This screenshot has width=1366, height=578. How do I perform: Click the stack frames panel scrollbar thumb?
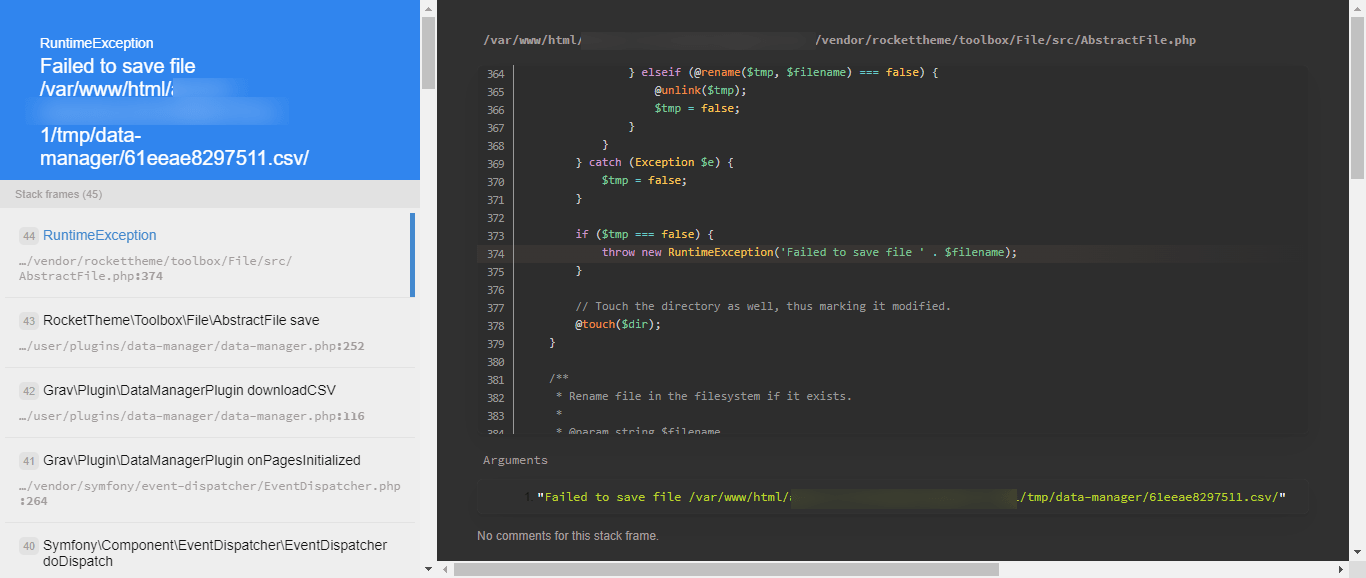(x=428, y=53)
